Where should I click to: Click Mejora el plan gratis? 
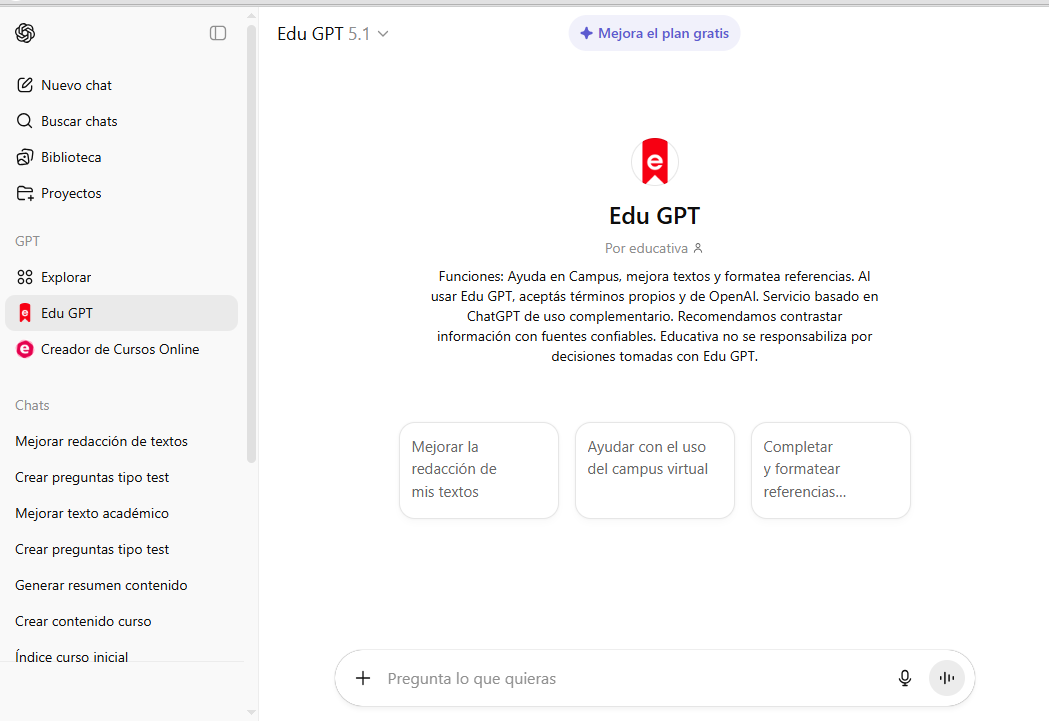pyautogui.click(x=654, y=32)
